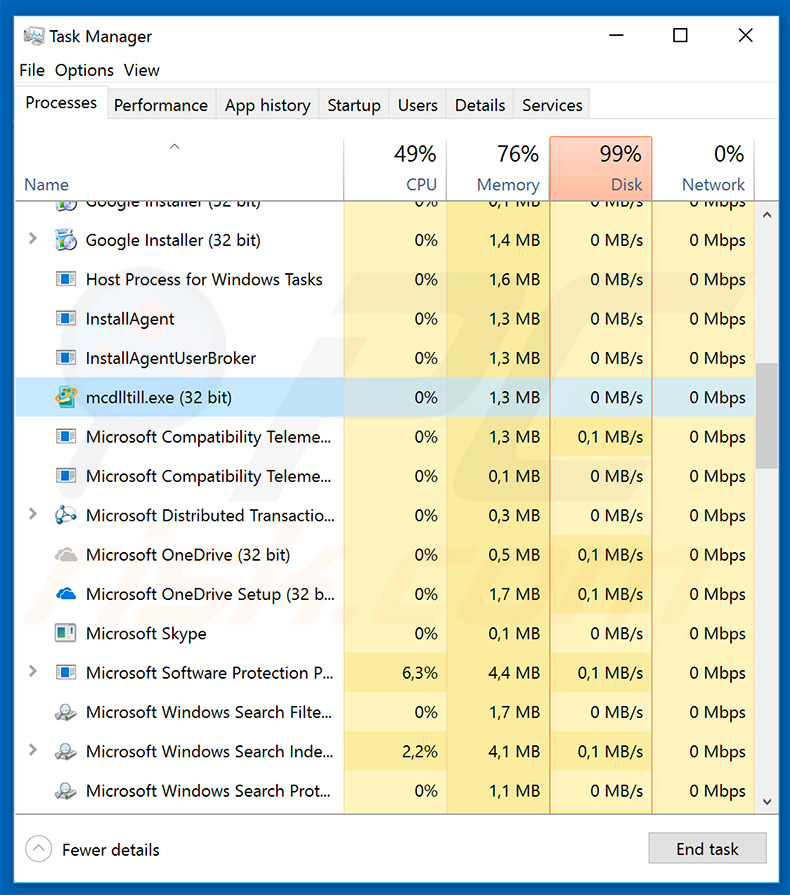Click the Microsoft Software Protection icon
This screenshot has width=790, height=895.
pyautogui.click(x=66, y=673)
